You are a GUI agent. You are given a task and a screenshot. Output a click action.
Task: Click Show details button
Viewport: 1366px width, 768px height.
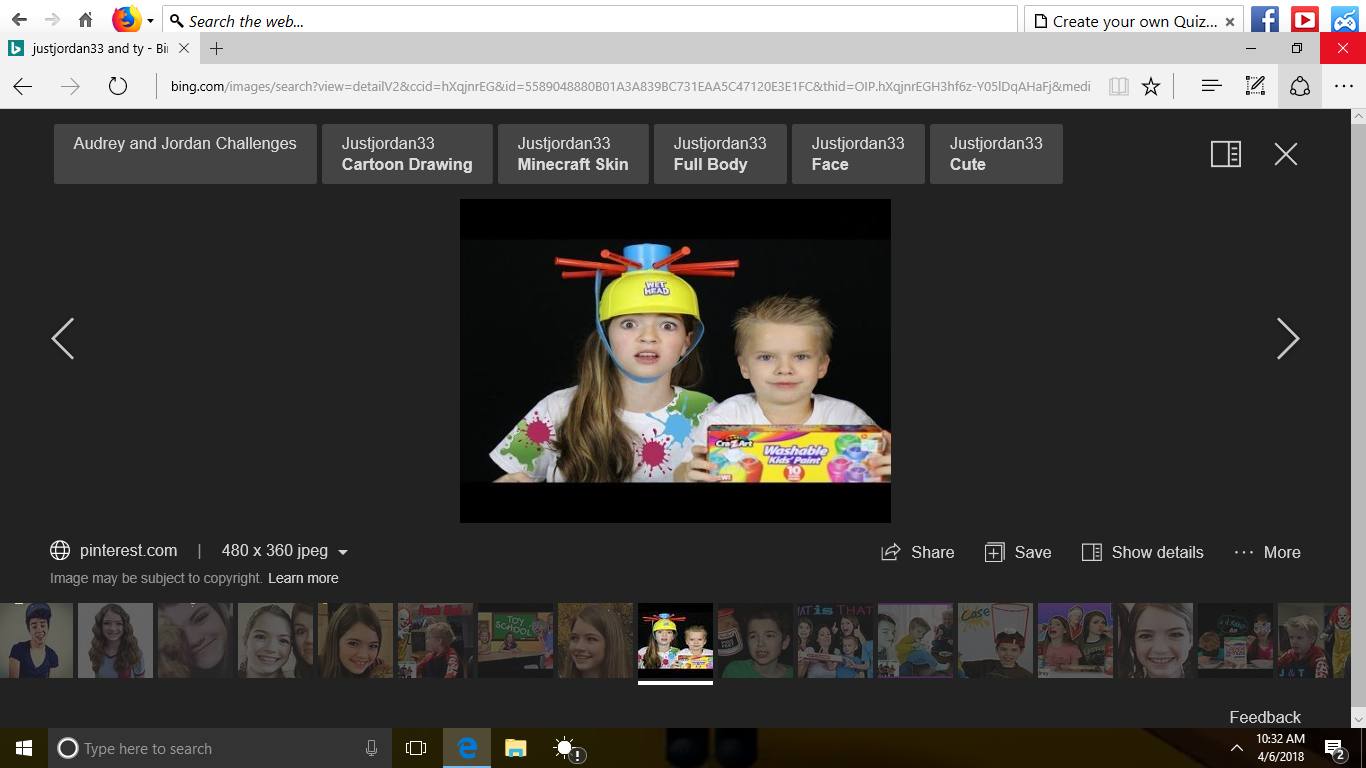coord(1142,552)
